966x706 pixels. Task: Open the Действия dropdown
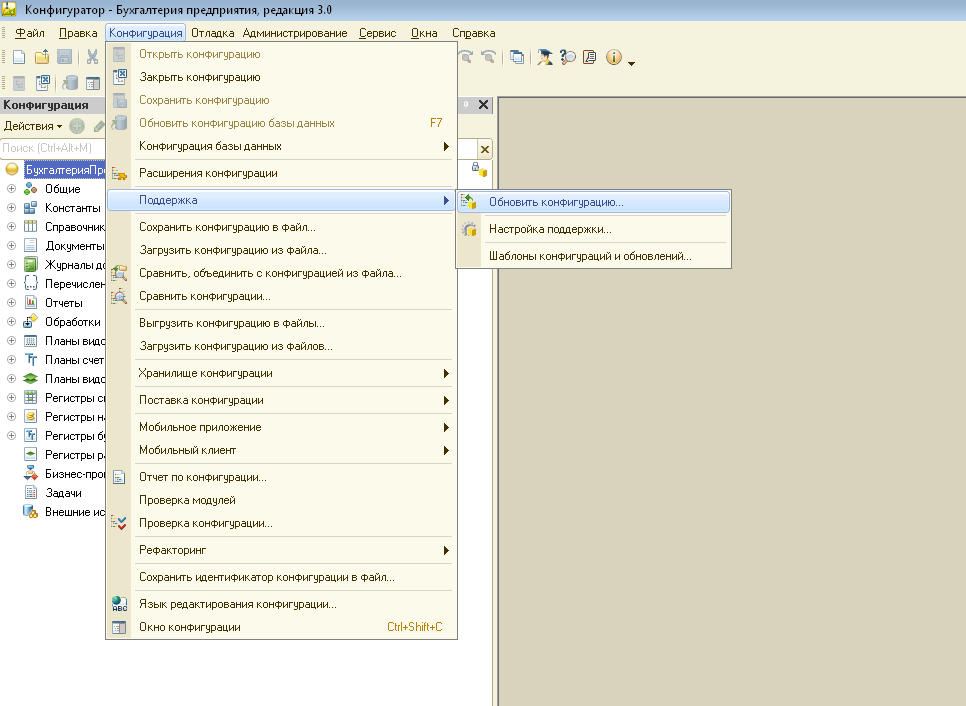[32, 126]
